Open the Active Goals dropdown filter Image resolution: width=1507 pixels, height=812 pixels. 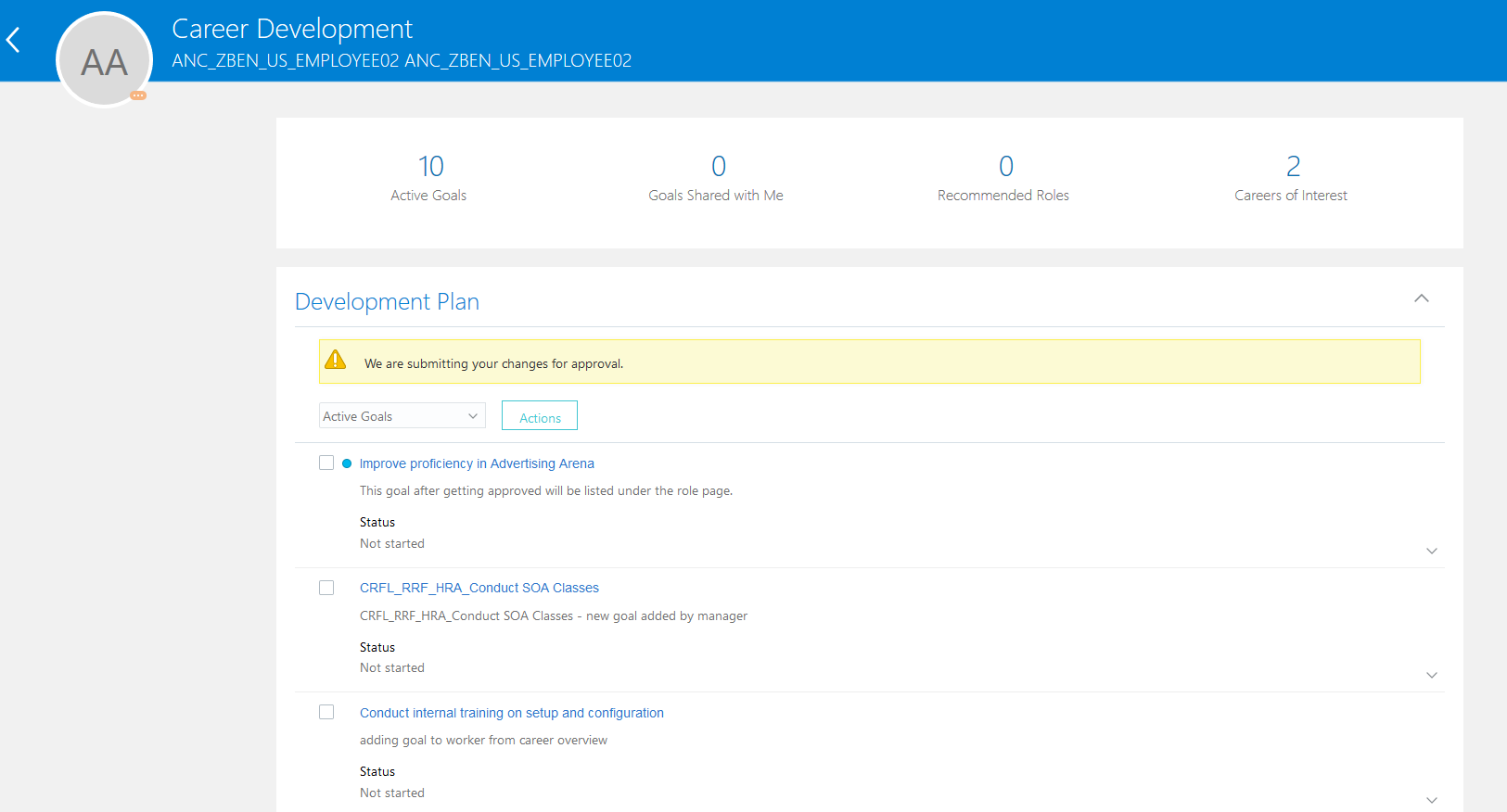click(402, 416)
